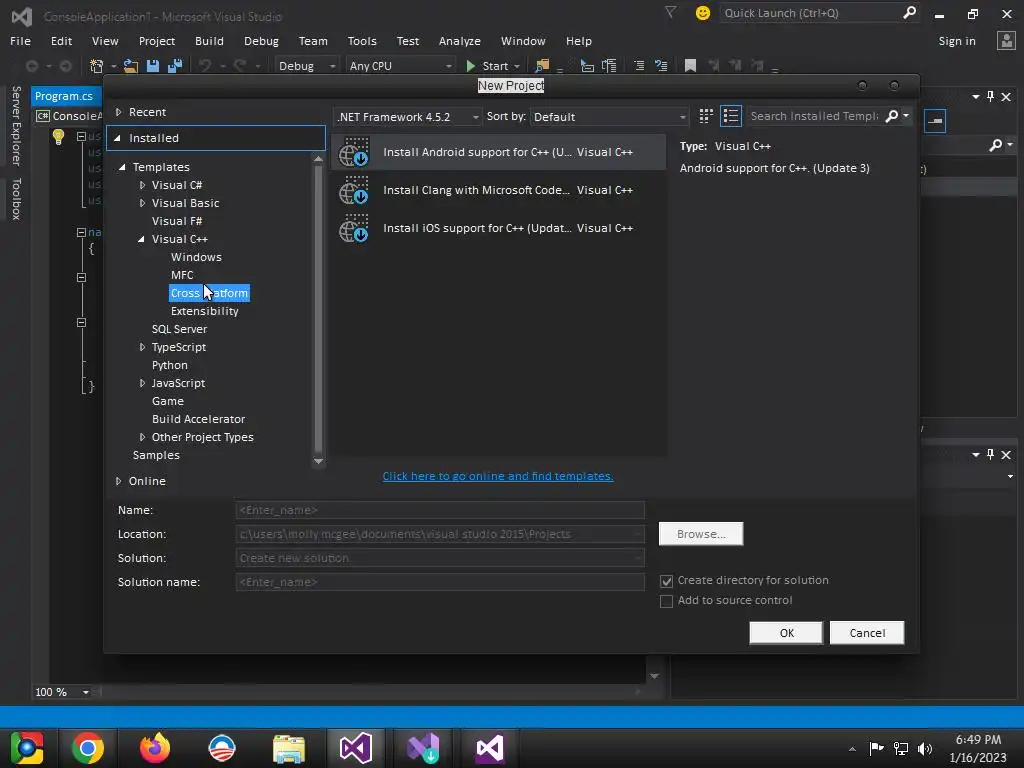
Task: Click the green Start debugging arrow
Action: pos(470,66)
